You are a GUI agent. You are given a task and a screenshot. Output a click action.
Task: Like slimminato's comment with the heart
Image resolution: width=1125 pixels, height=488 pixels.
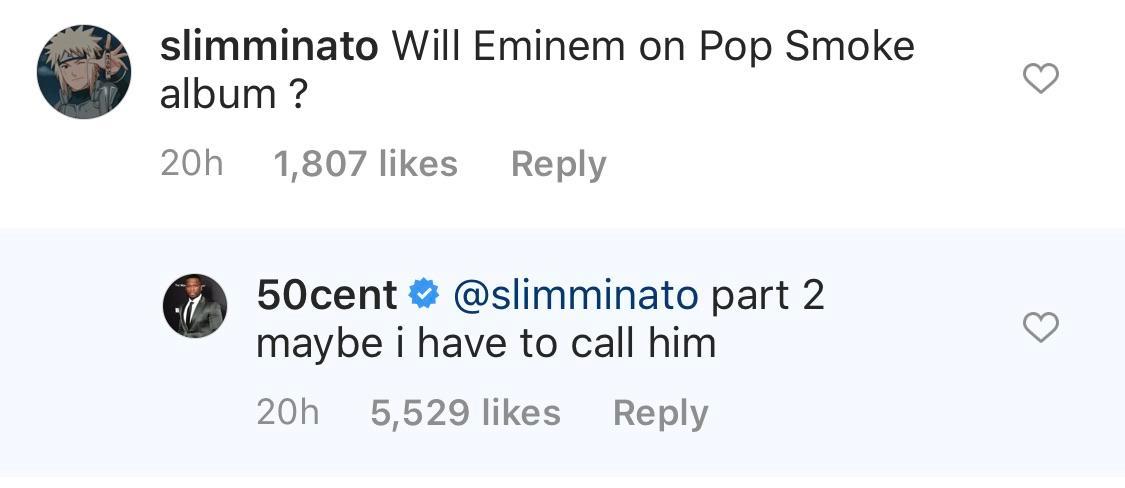pyautogui.click(x=1041, y=79)
